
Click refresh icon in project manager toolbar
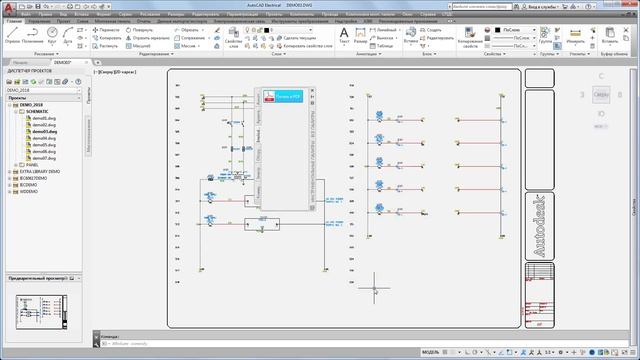point(33,82)
